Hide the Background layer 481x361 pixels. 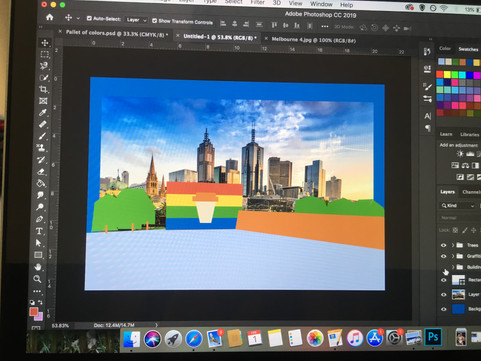(443, 309)
